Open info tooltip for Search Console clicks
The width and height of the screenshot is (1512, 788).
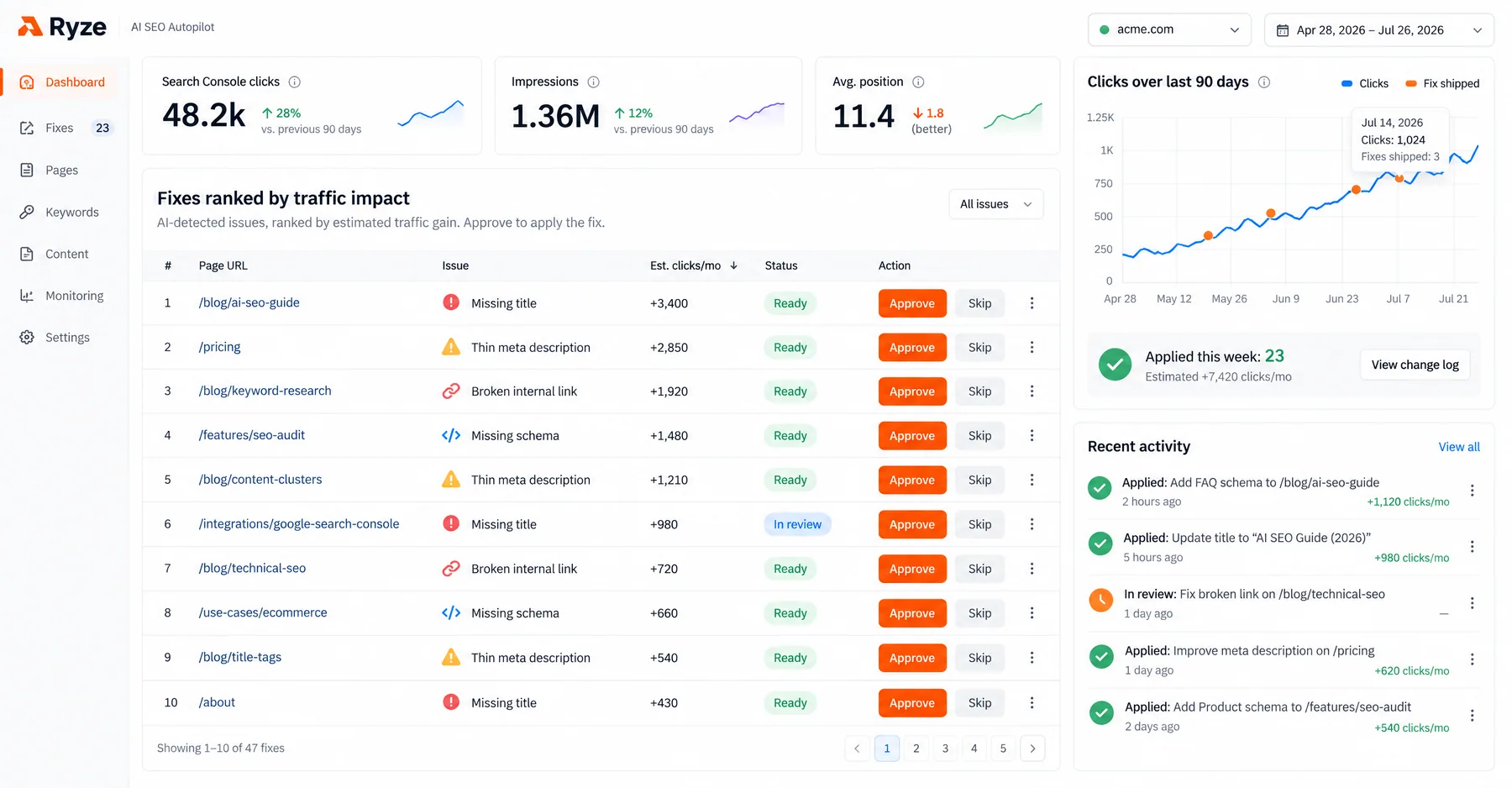pyautogui.click(x=295, y=81)
